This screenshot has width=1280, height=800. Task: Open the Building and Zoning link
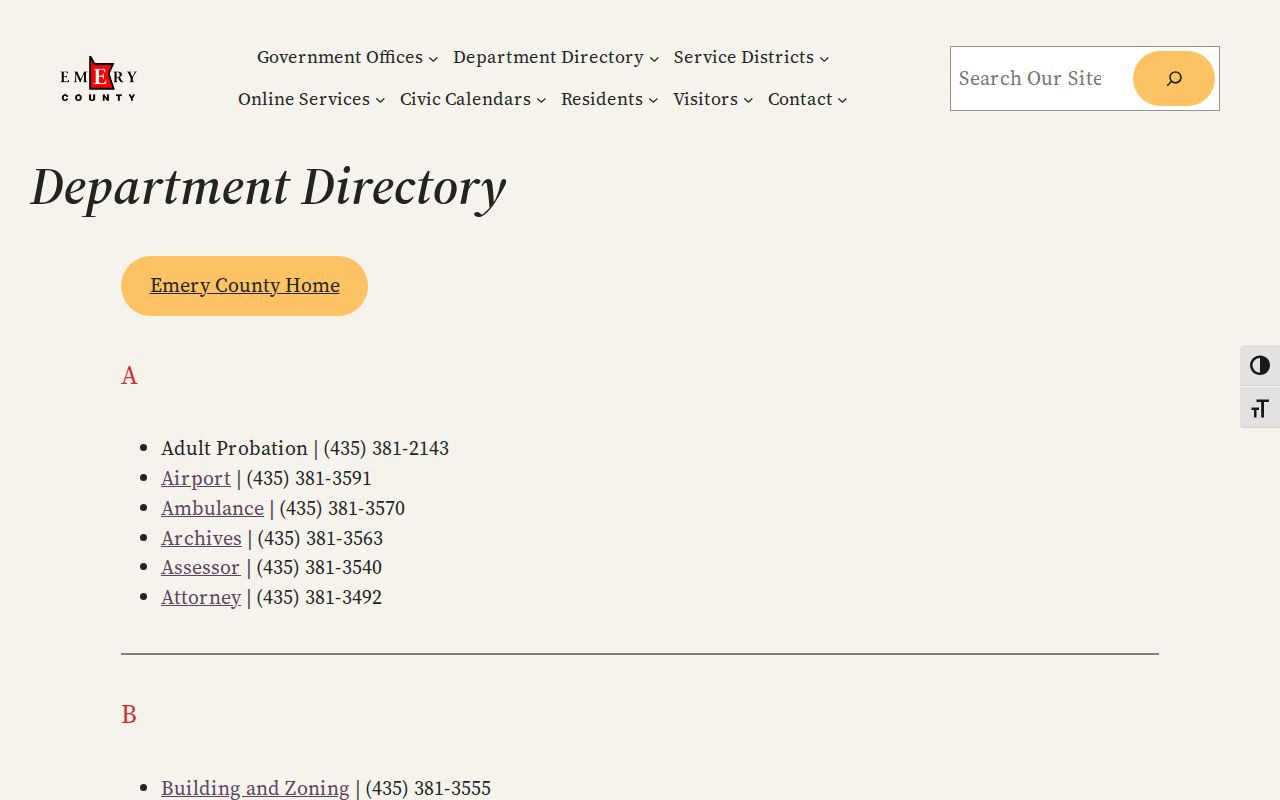click(255, 788)
